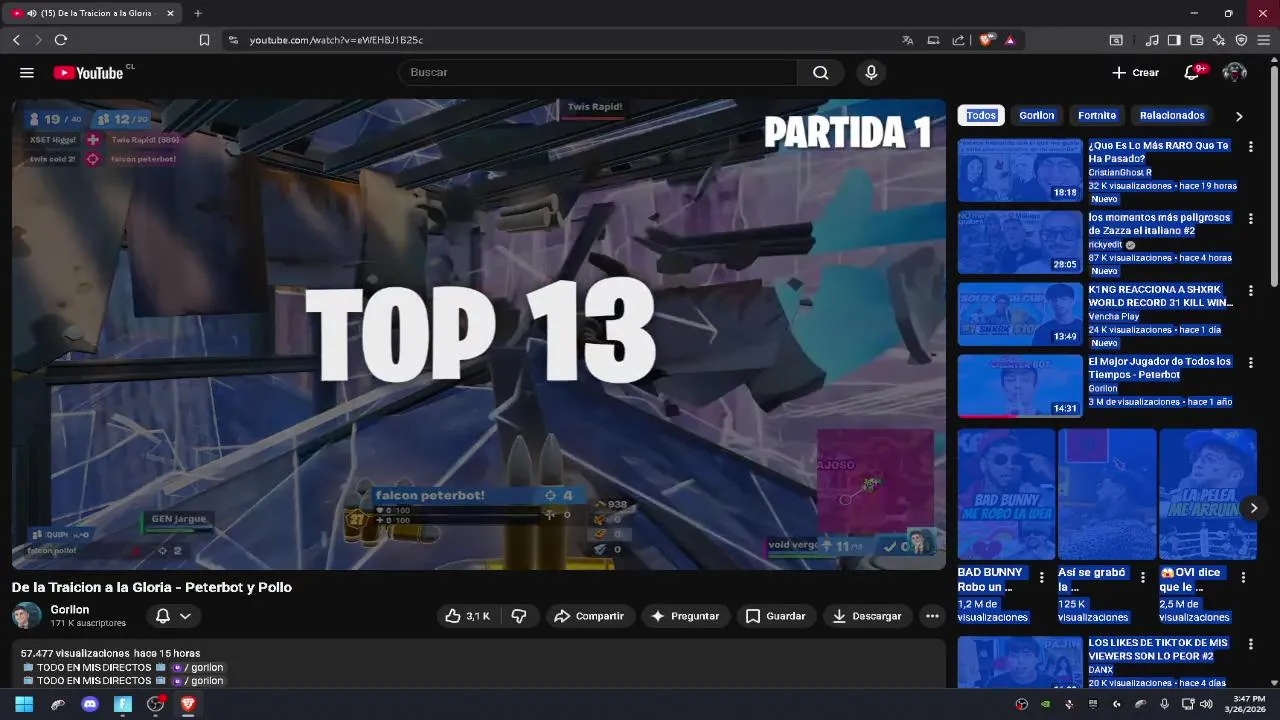Open options for ¿Que Es Lo Más RARO video
The height and width of the screenshot is (720, 1280).
[1250, 146]
